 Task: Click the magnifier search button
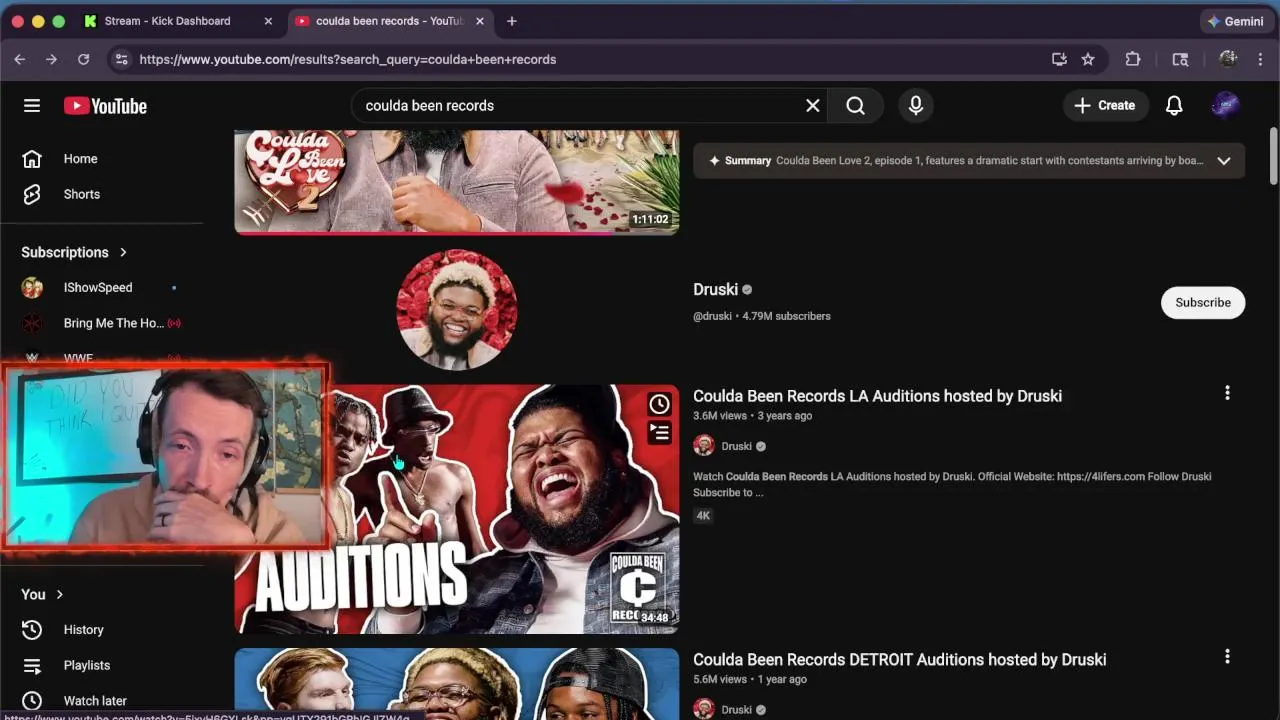click(x=855, y=105)
